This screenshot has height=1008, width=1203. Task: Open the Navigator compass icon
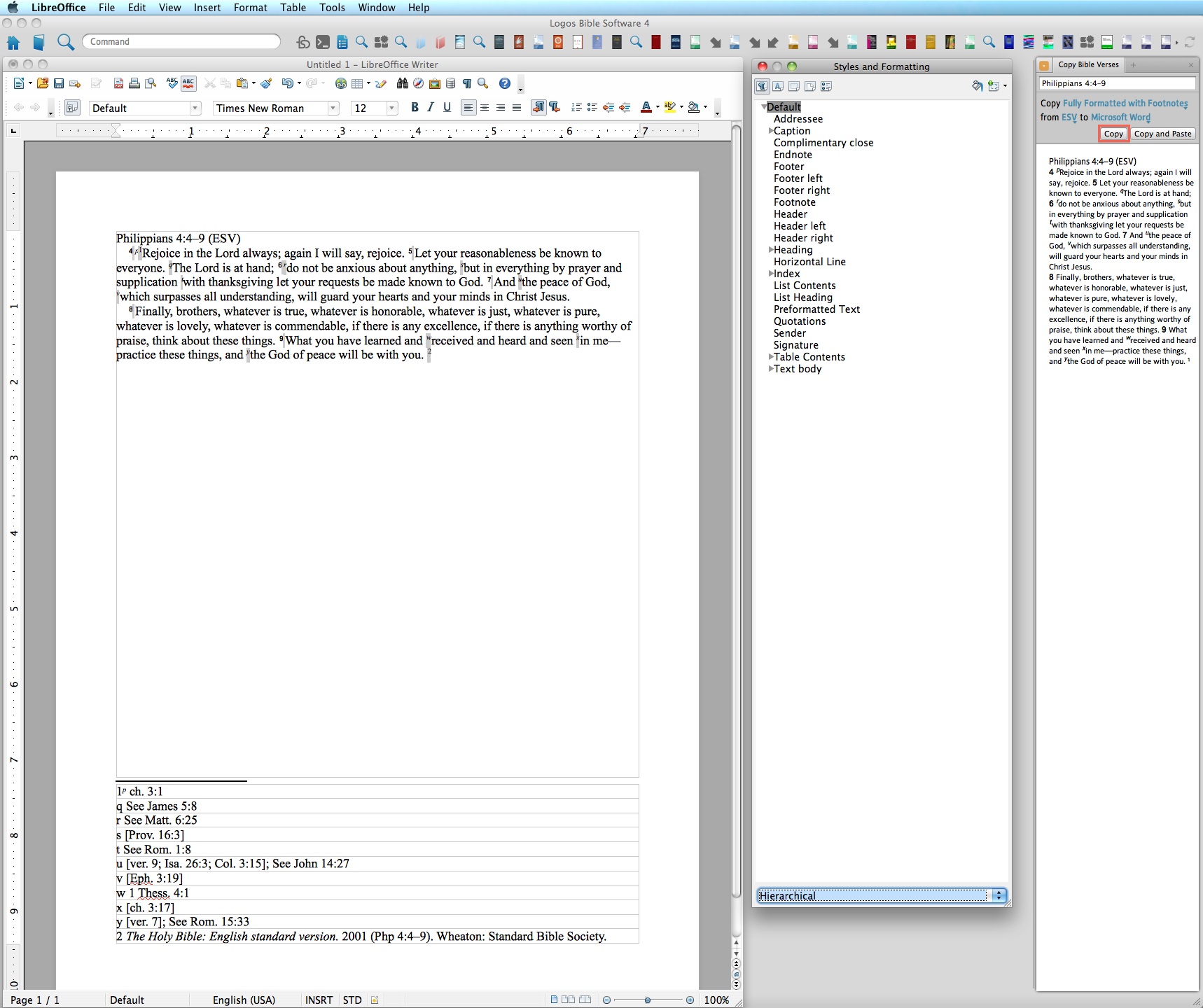coord(418,84)
